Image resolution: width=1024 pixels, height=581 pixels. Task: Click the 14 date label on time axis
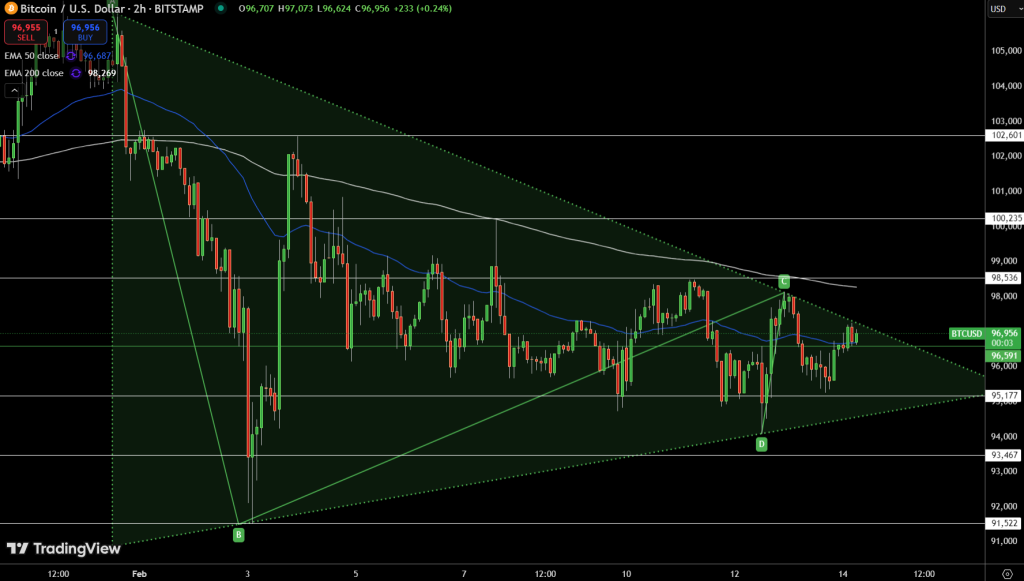pos(842,574)
